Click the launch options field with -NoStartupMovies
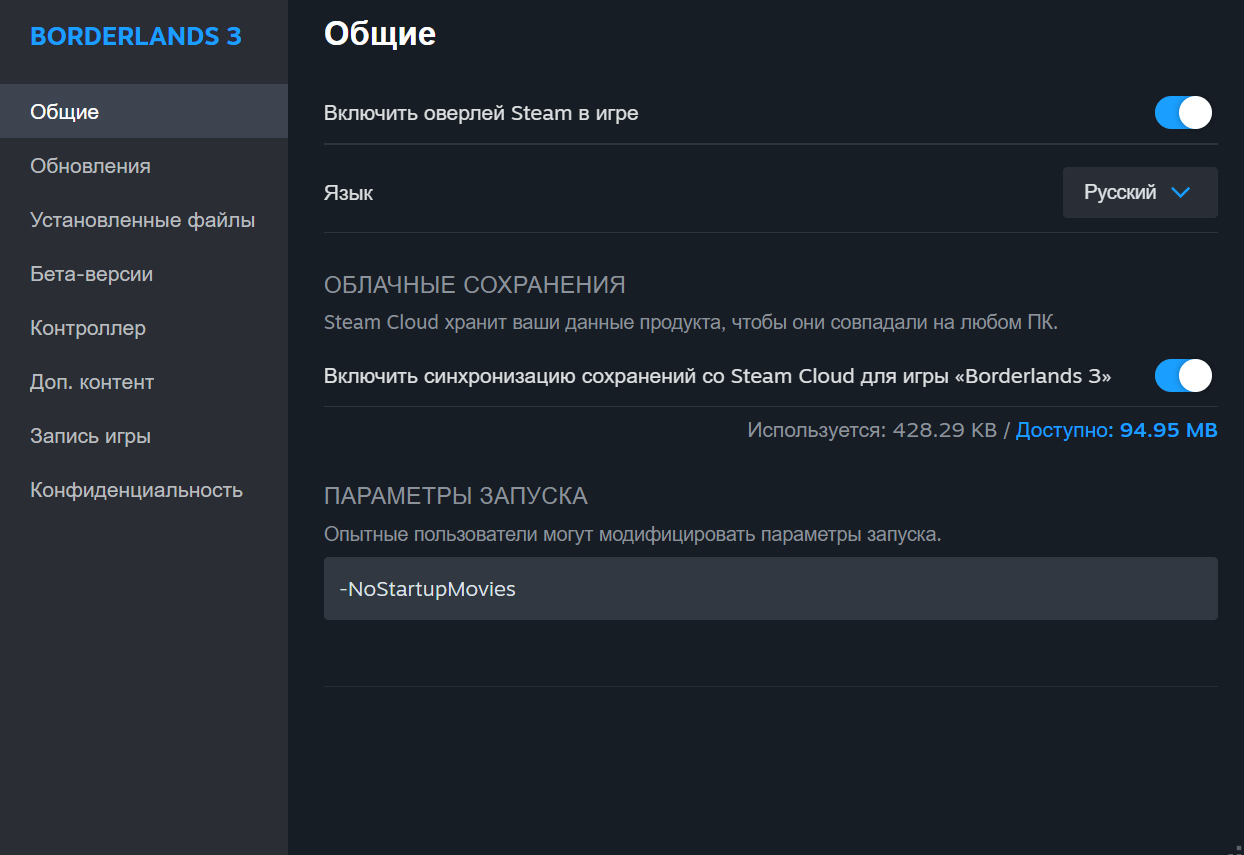This screenshot has height=855, width=1244. (x=771, y=588)
